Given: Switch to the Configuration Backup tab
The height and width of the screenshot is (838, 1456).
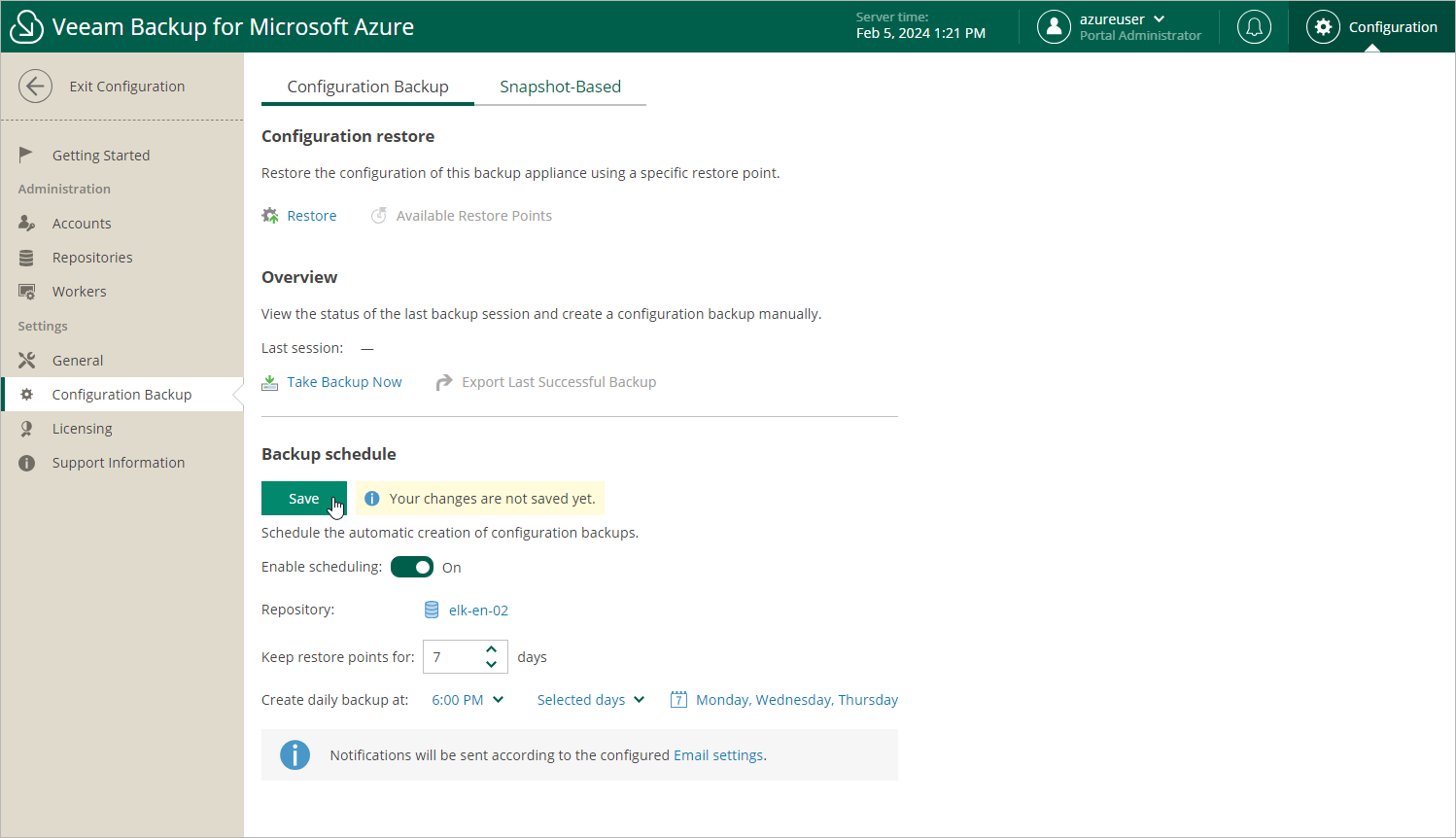Looking at the screenshot, I should tap(367, 87).
